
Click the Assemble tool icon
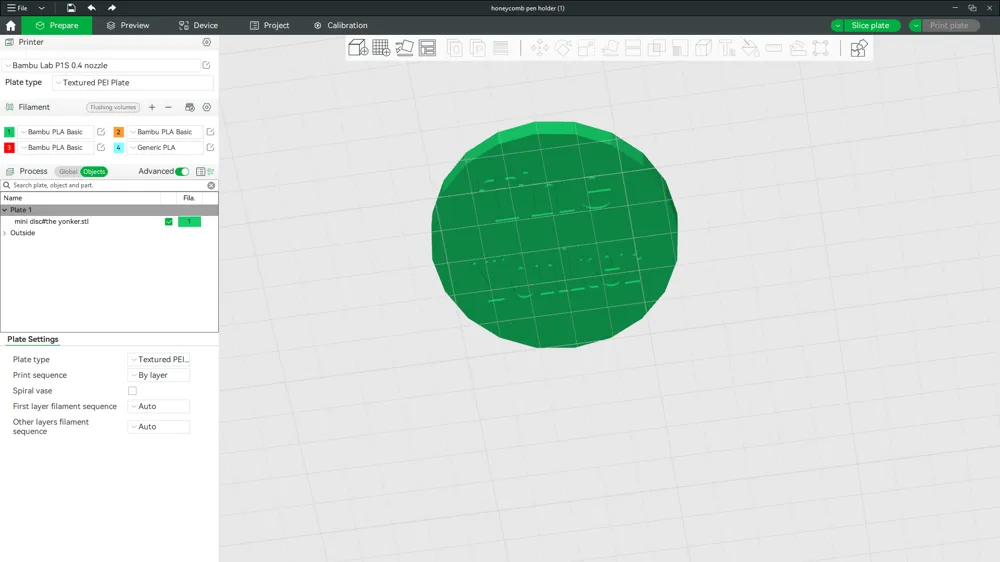[797, 48]
